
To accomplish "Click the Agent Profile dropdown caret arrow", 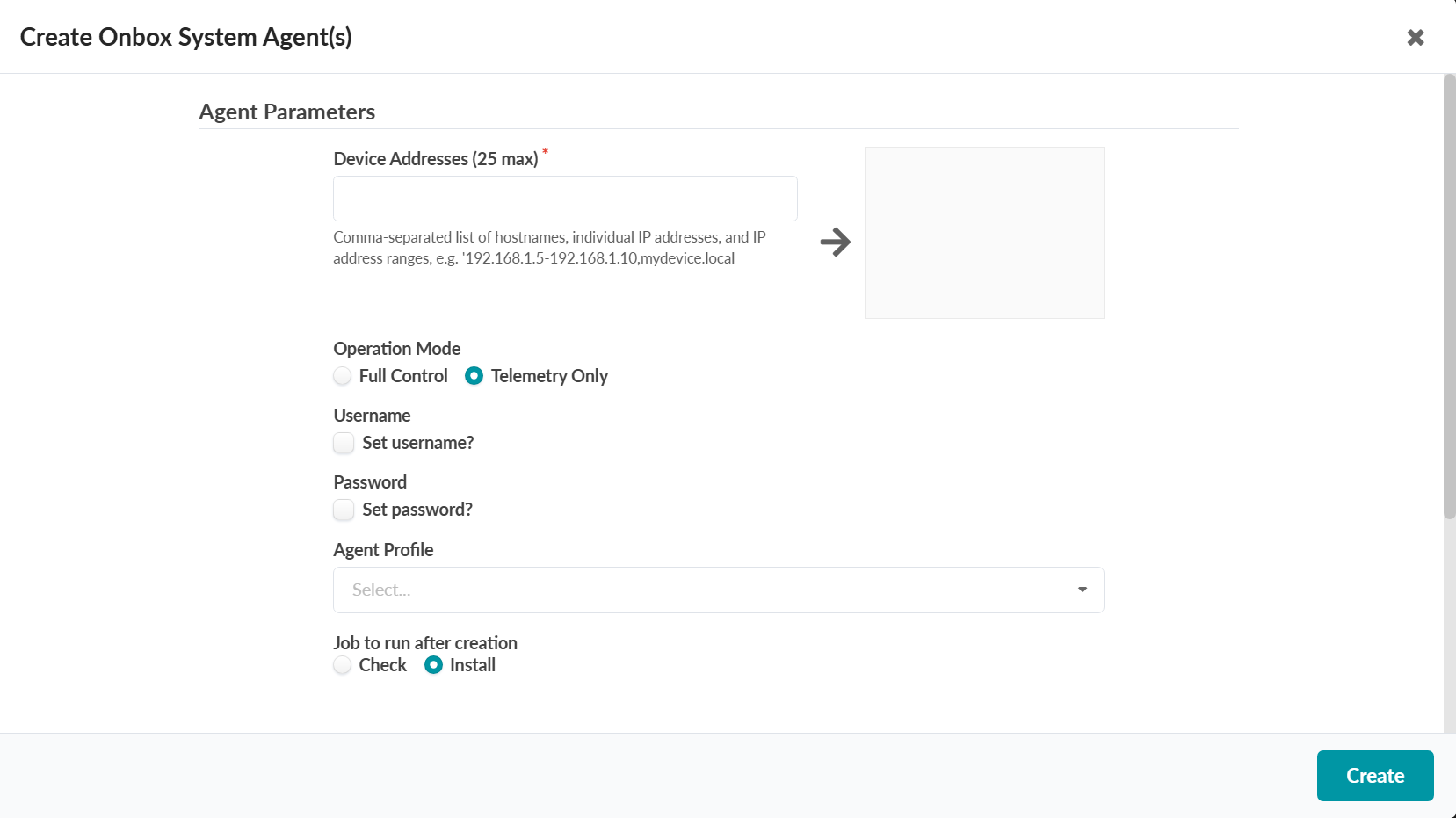I will point(1082,590).
